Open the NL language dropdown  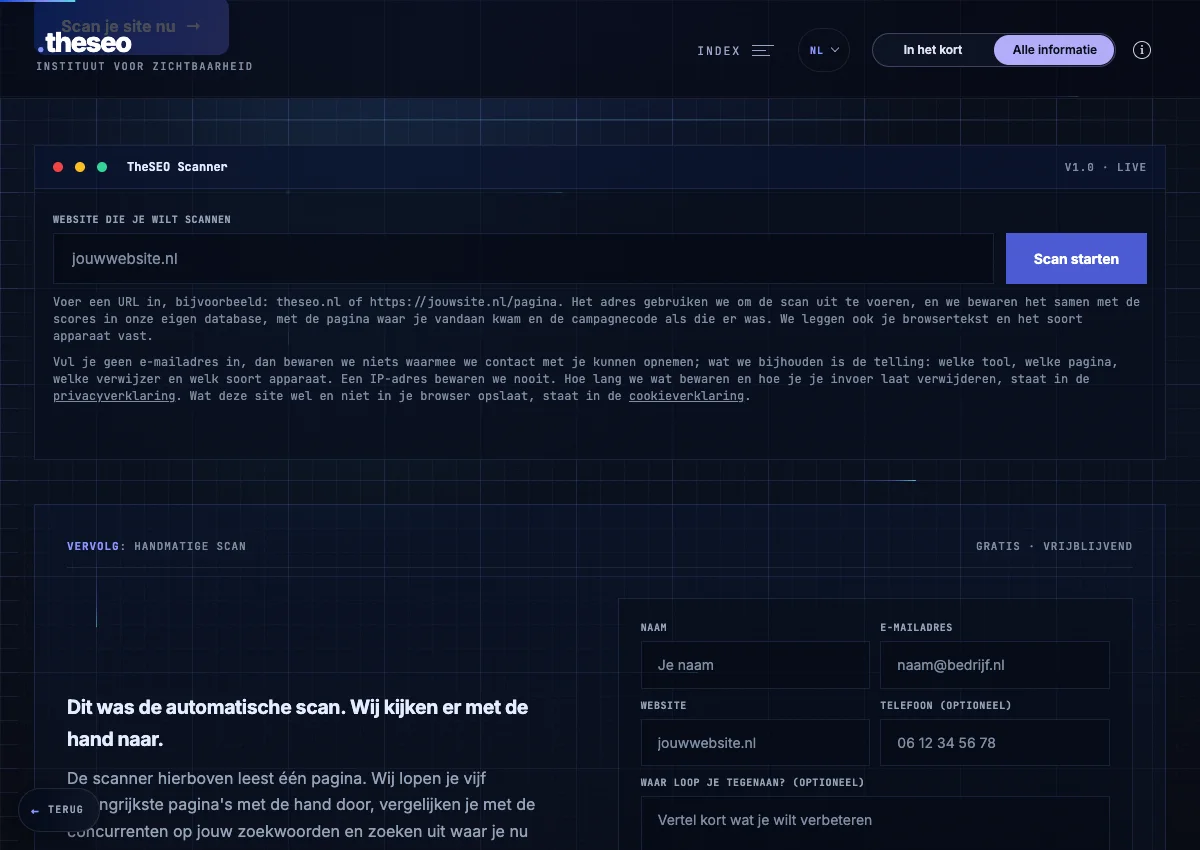coord(824,50)
